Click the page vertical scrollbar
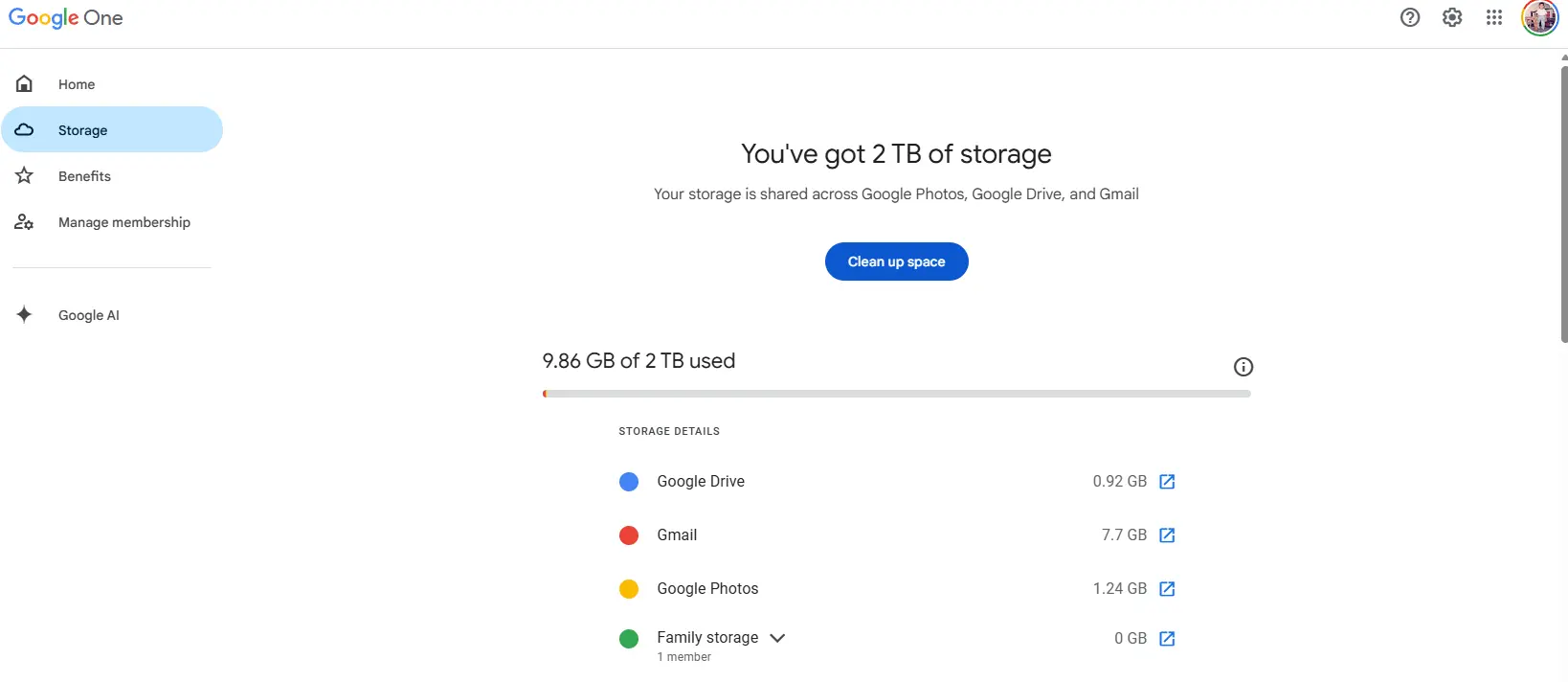 (1564, 204)
